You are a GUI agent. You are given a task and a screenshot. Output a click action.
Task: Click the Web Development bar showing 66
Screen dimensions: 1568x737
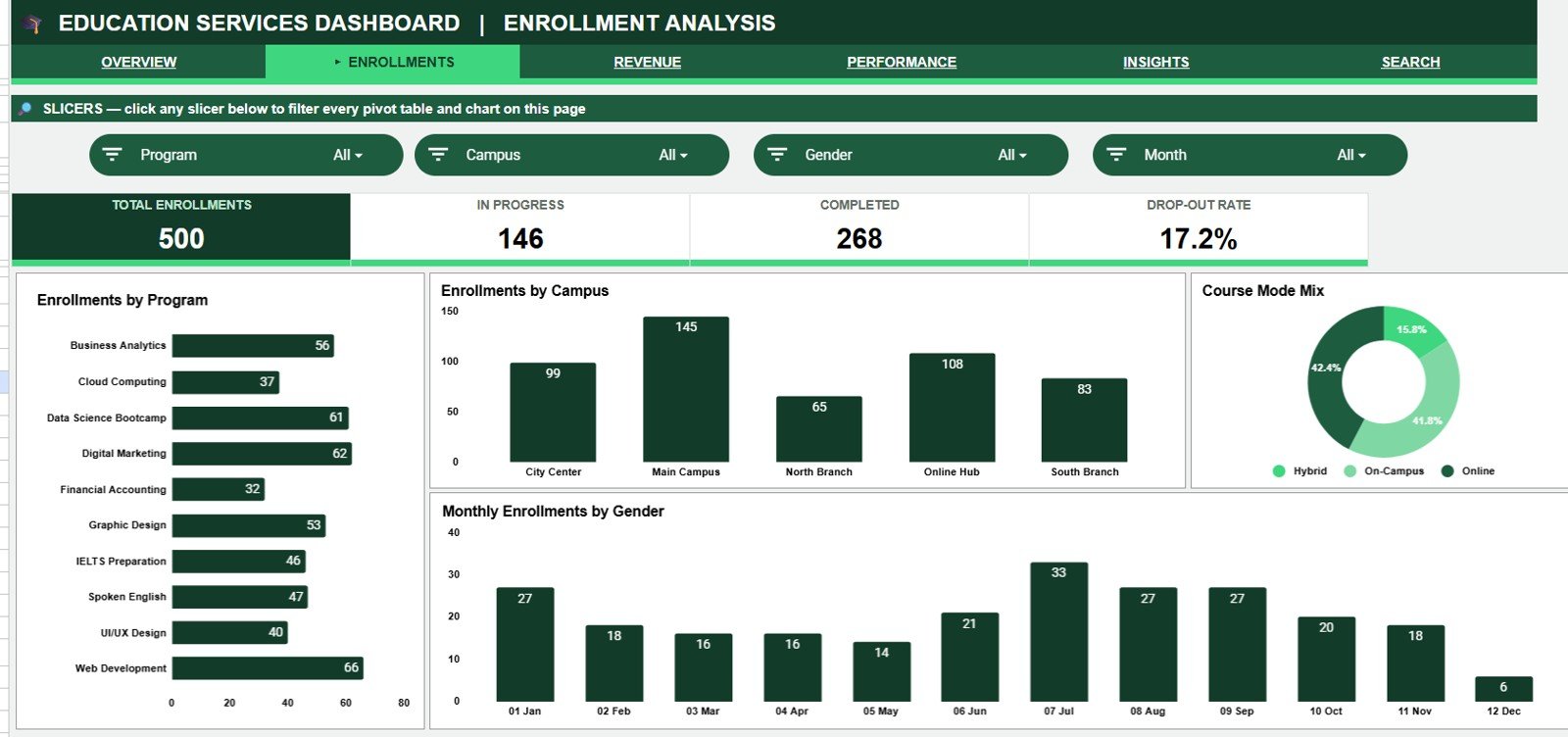[x=268, y=668]
